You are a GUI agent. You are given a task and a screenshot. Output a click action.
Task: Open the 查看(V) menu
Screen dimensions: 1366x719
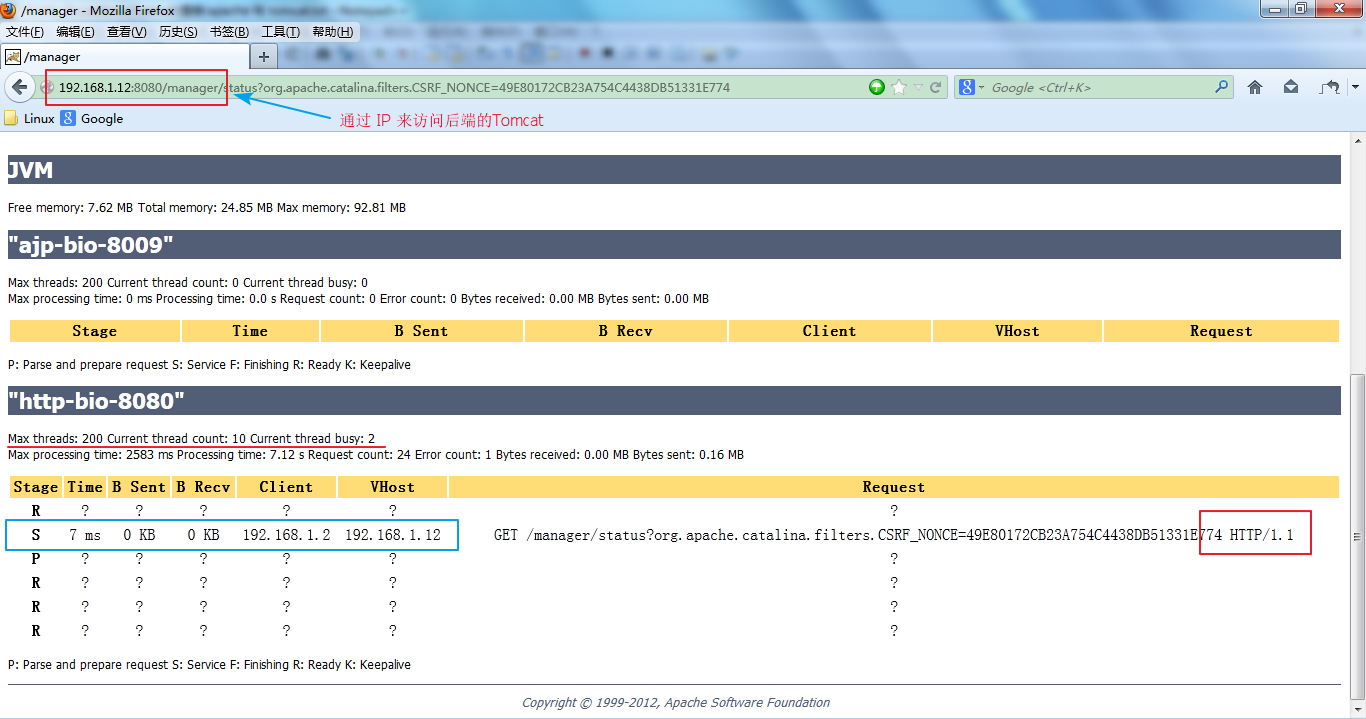tap(127, 32)
